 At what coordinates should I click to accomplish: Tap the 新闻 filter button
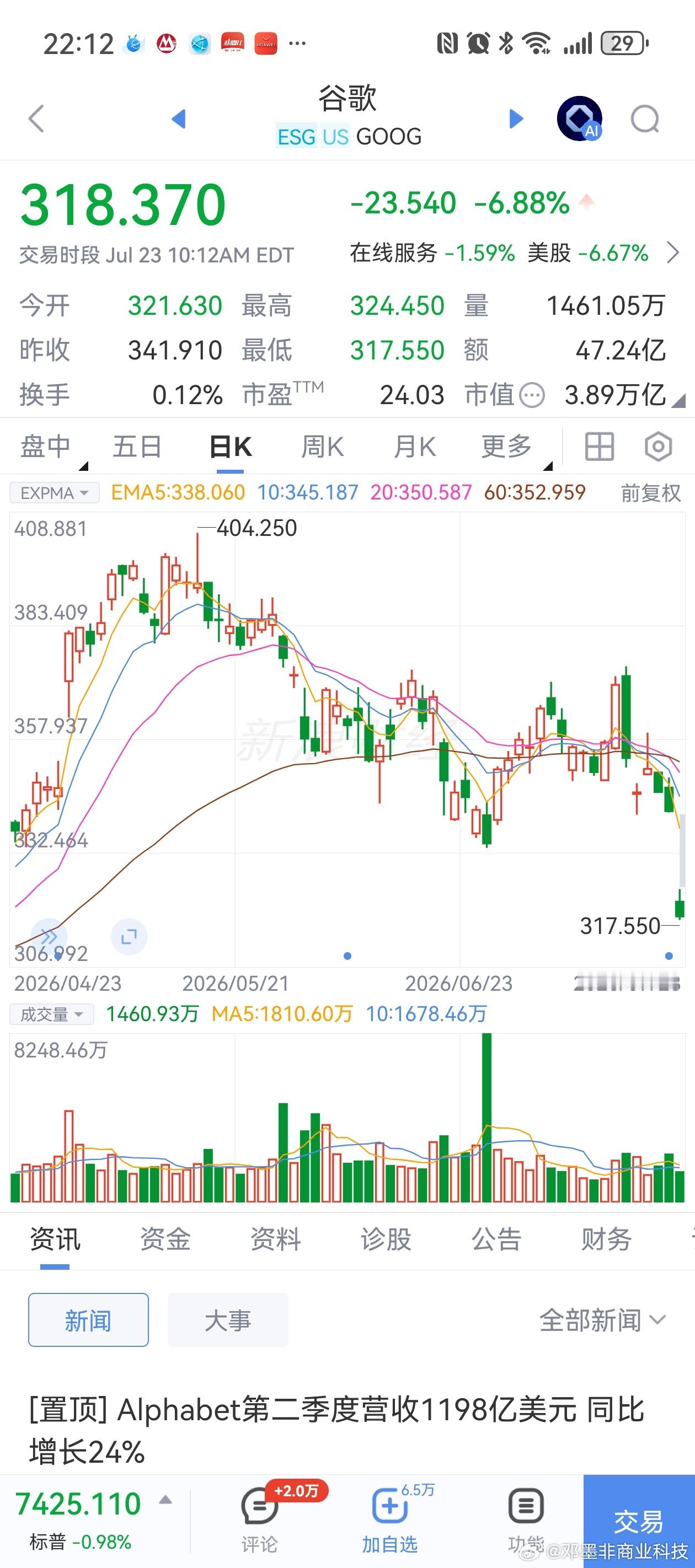click(88, 1320)
